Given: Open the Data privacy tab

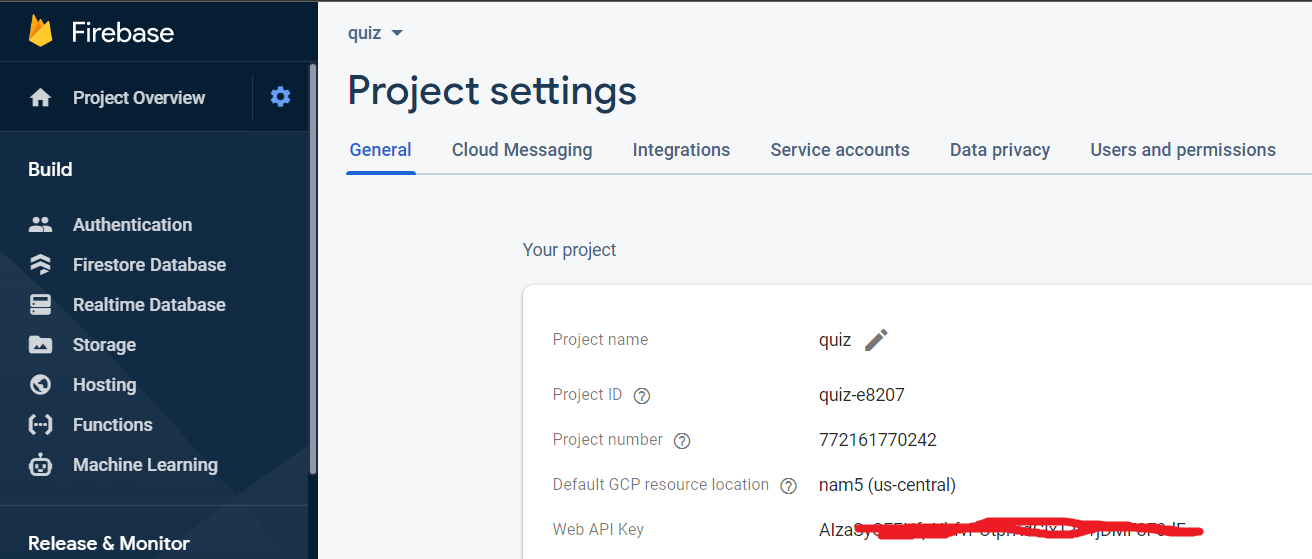Looking at the screenshot, I should click(1000, 150).
